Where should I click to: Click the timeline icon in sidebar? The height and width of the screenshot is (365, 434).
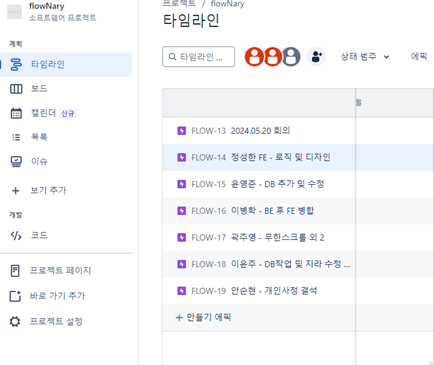click(x=16, y=64)
